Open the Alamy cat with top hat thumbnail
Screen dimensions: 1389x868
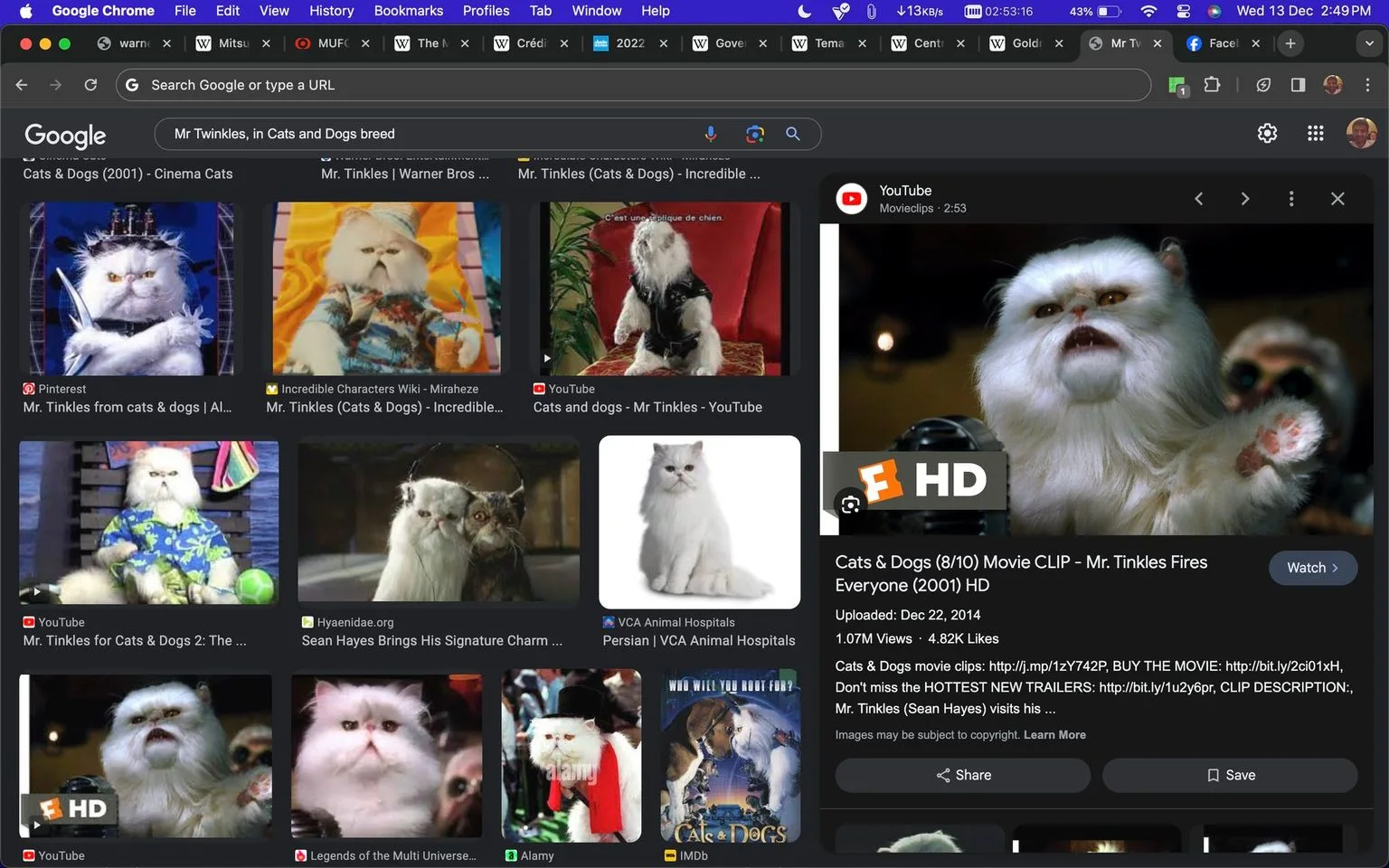pos(572,756)
